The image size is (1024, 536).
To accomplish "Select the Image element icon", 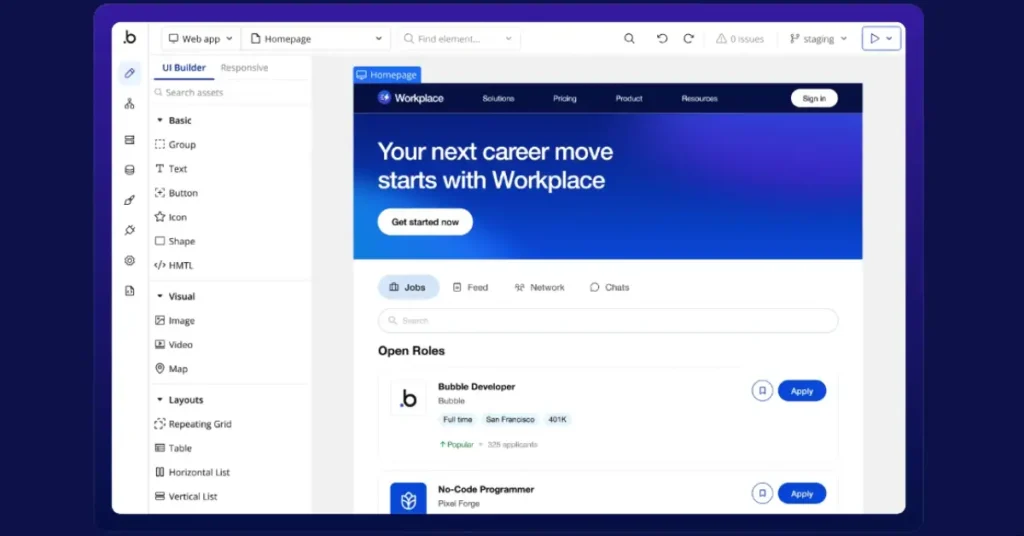I will point(159,320).
